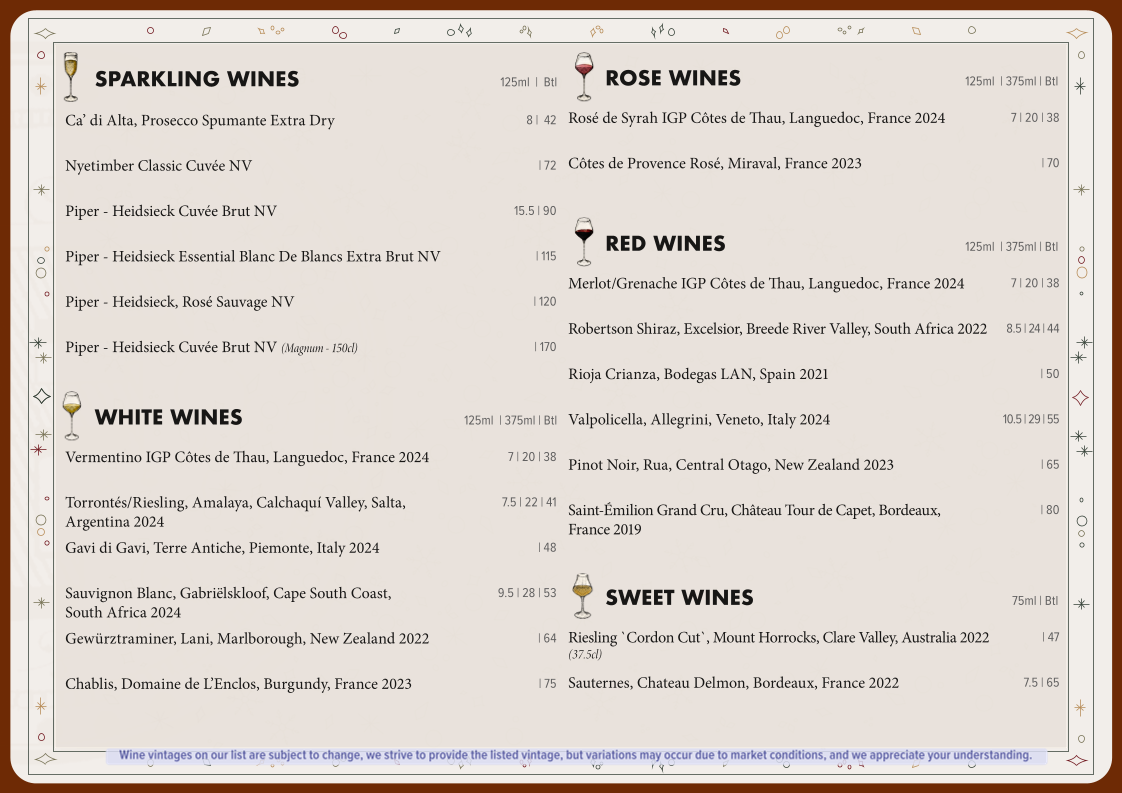Click the sweet wine glass icon
Viewport: 1122px width, 793px height.
583,595
